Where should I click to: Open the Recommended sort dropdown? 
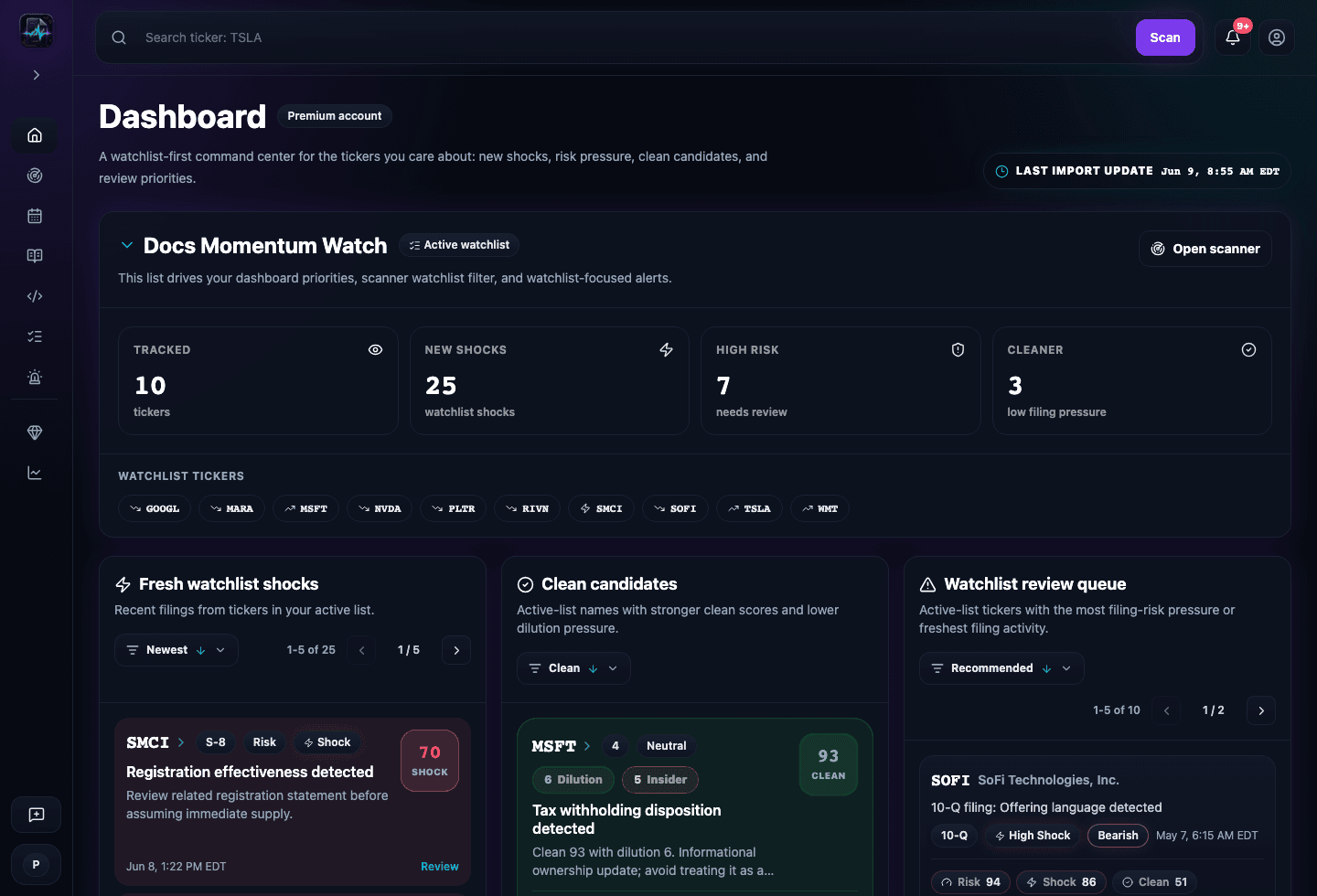tap(1001, 668)
